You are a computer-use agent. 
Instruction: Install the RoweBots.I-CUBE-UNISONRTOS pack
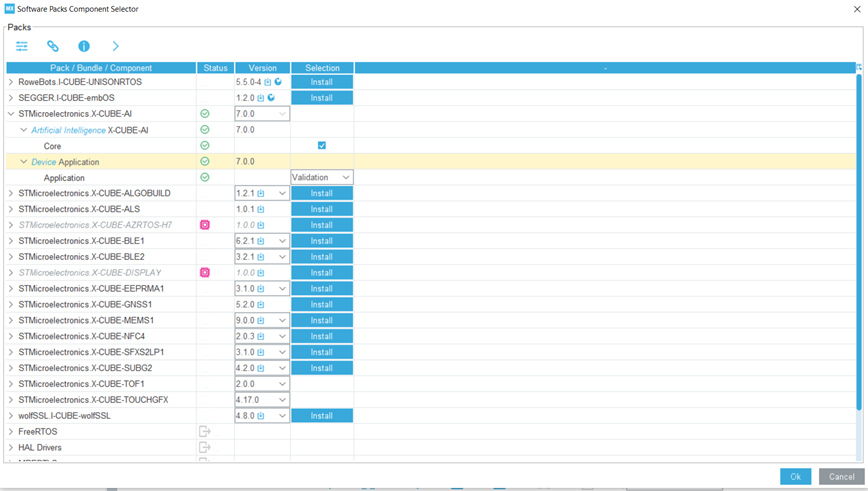point(322,82)
